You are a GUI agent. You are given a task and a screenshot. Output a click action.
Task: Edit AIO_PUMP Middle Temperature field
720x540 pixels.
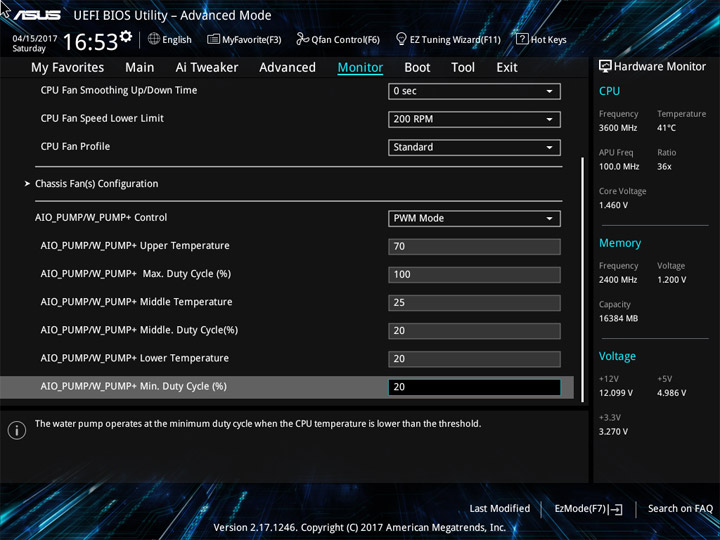point(474,303)
